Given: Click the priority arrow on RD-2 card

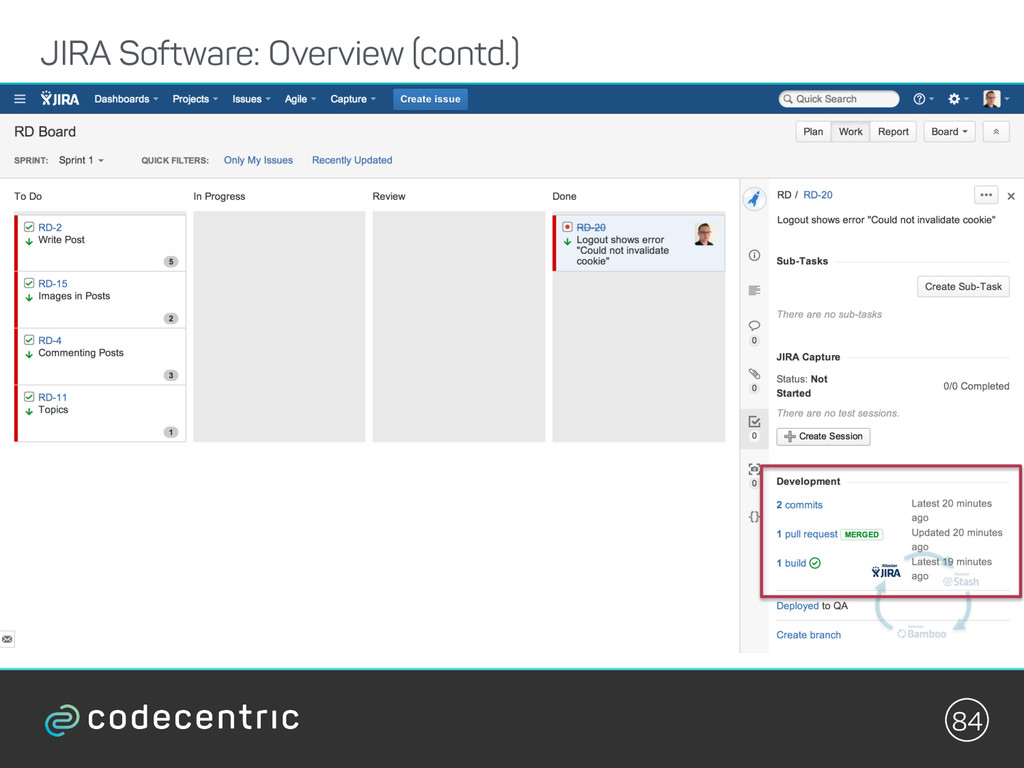Looking at the screenshot, I should tap(29, 241).
